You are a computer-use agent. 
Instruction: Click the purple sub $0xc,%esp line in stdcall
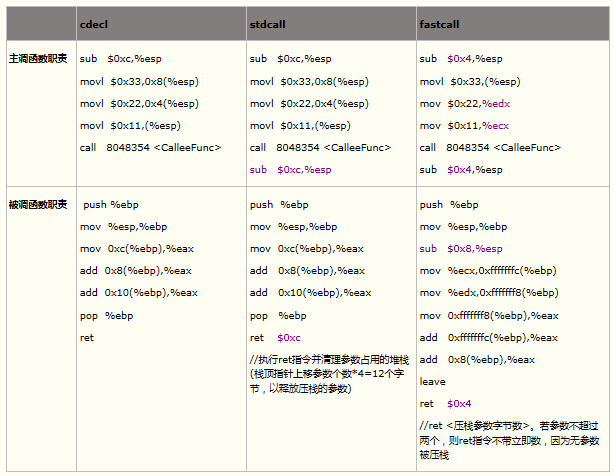tap(290, 170)
